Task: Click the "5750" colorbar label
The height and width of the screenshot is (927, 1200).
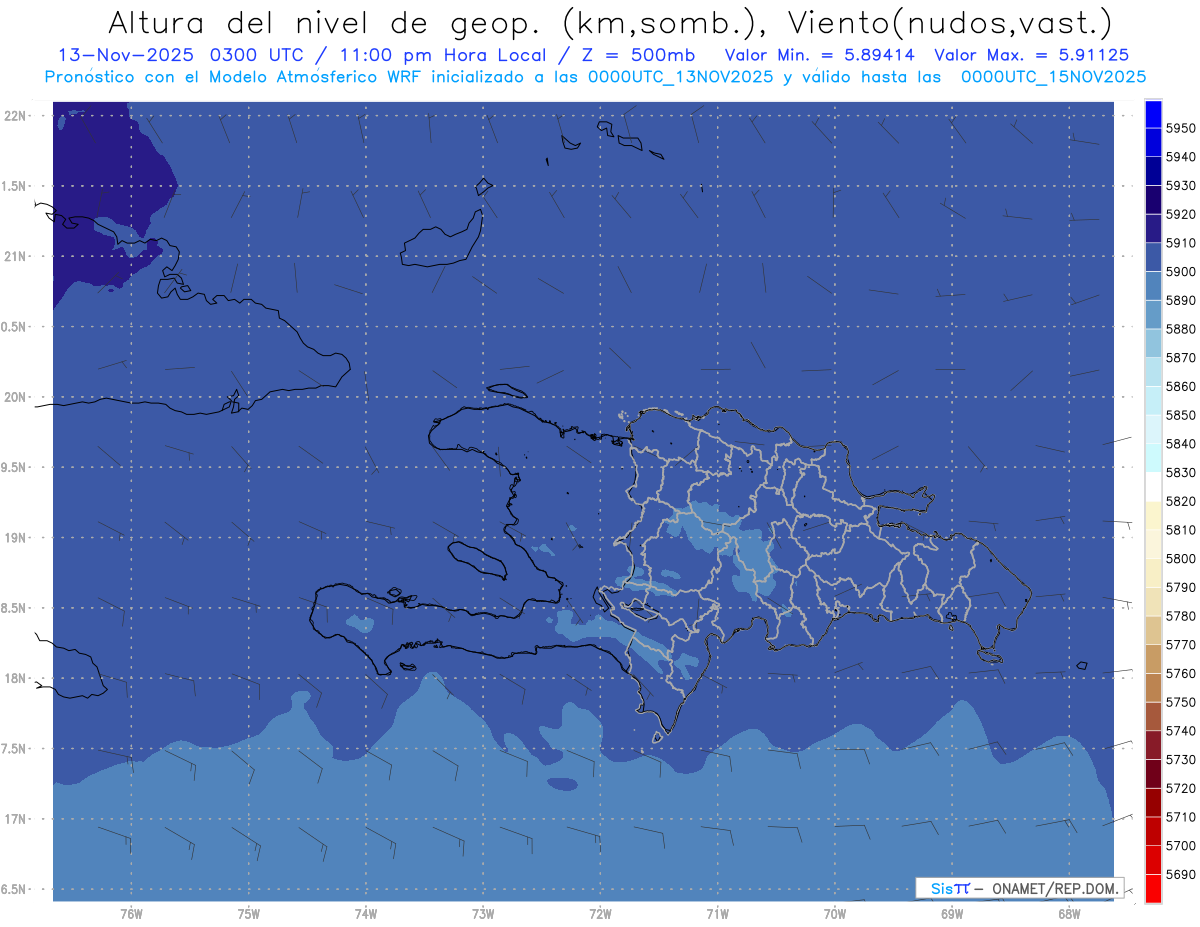Action: (x=1181, y=702)
